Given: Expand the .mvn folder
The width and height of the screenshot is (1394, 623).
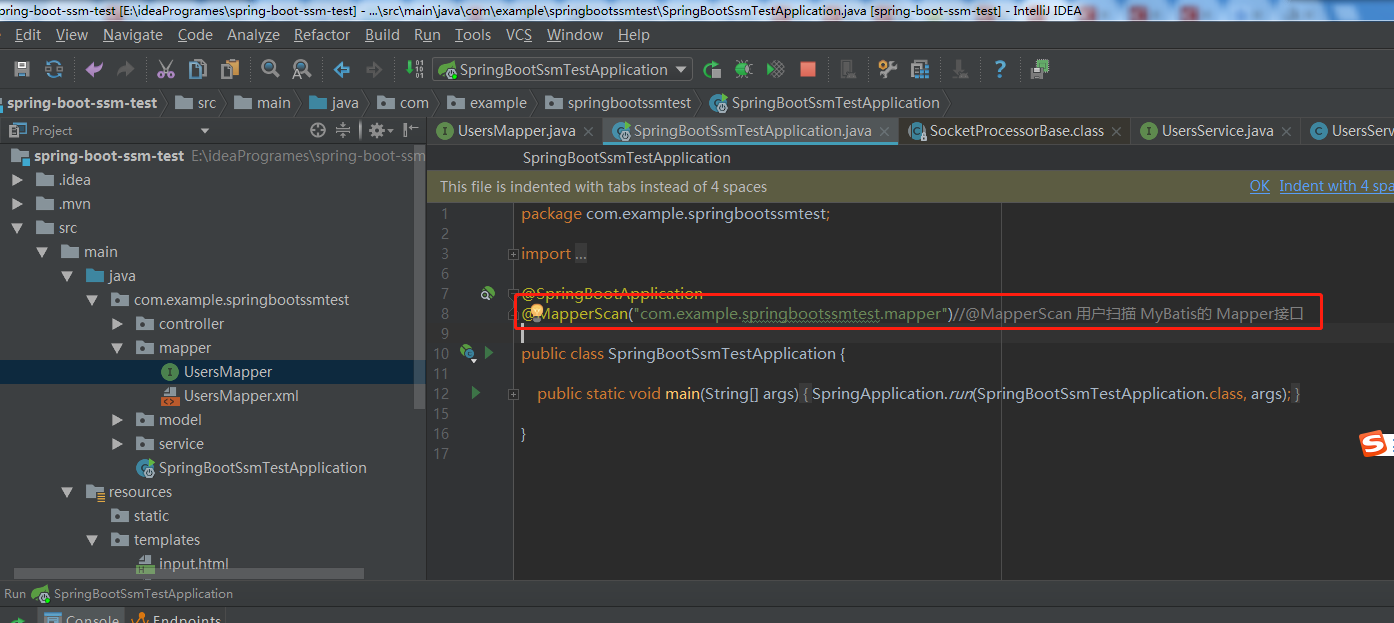Looking at the screenshot, I should coord(17,204).
